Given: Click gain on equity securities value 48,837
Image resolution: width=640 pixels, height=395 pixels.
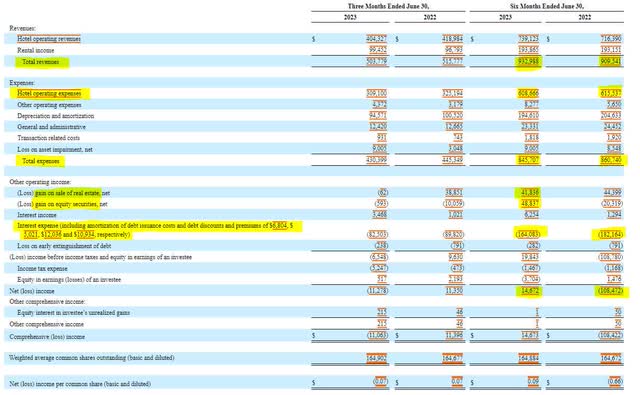Looking at the screenshot, I should [x=530, y=204].
